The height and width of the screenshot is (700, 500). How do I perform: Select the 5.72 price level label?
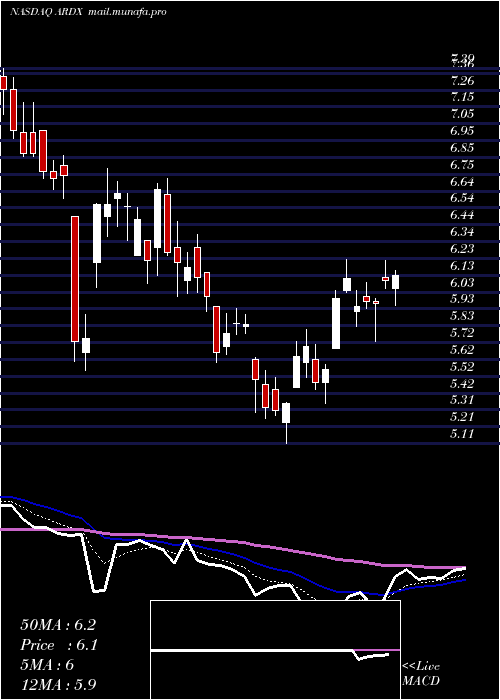(462, 333)
